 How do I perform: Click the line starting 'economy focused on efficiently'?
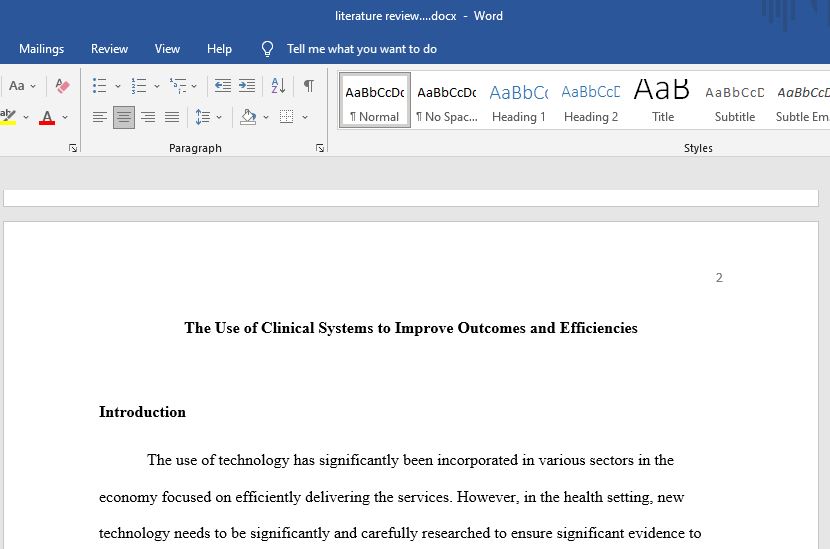pos(391,497)
